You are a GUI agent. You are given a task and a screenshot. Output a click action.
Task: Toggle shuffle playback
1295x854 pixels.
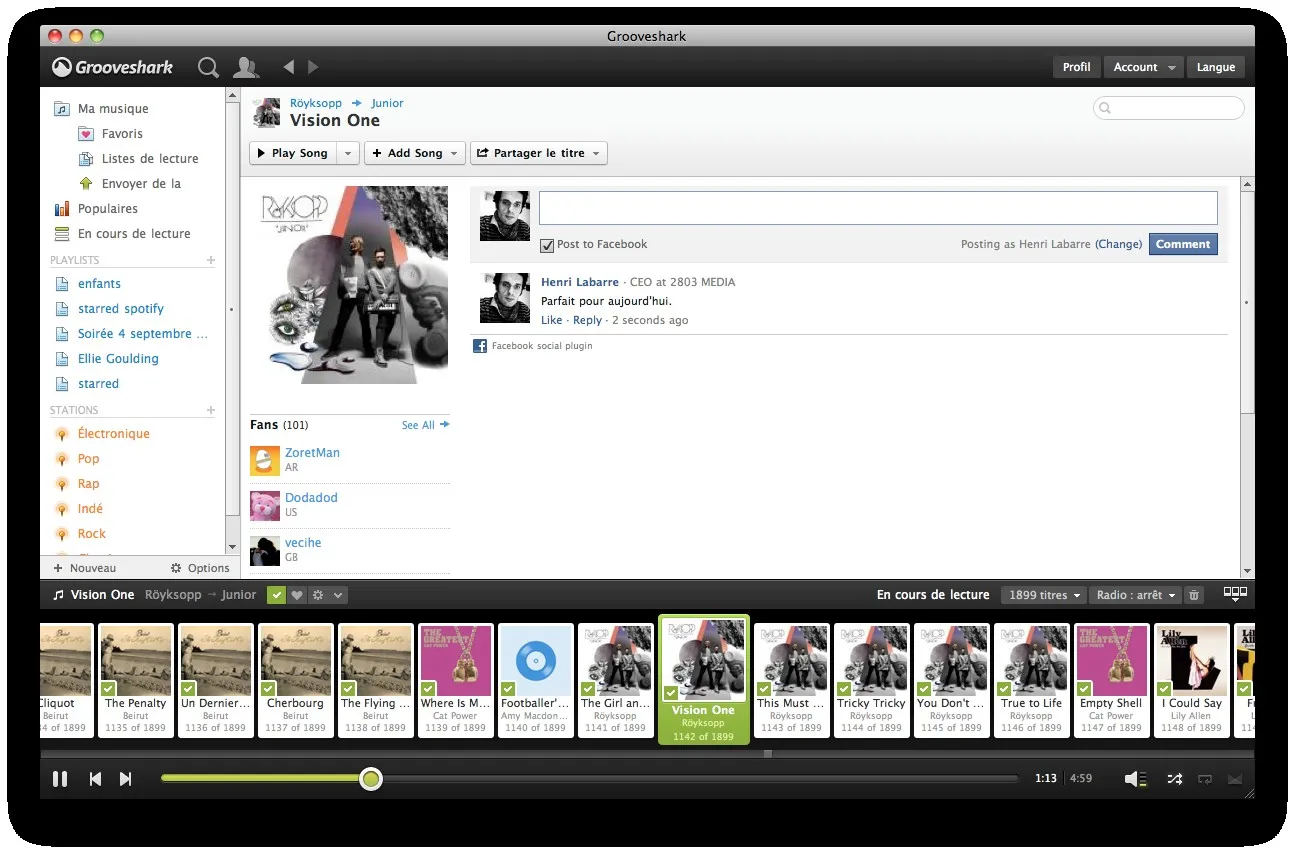tap(1175, 779)
